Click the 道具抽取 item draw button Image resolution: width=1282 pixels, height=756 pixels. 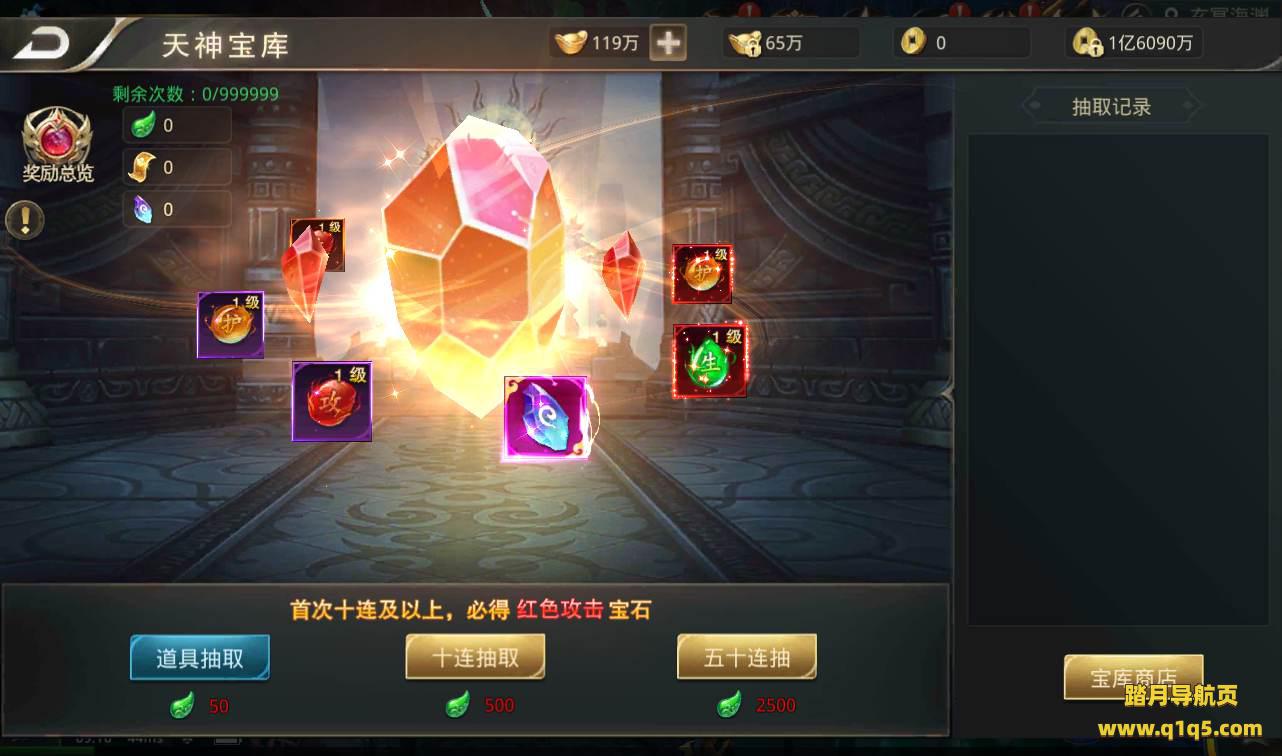pos(200,657)
